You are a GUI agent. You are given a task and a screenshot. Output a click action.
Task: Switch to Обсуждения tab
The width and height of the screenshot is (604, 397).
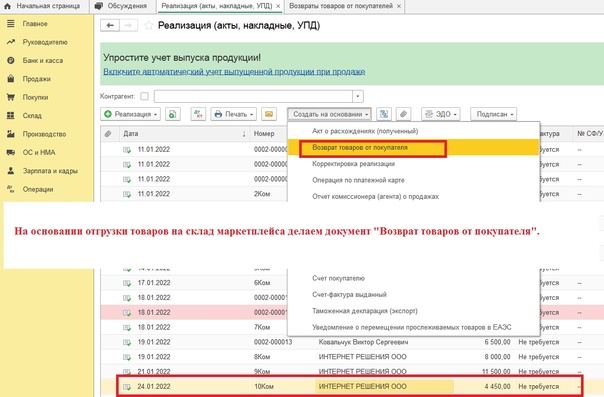click(122, 6)
